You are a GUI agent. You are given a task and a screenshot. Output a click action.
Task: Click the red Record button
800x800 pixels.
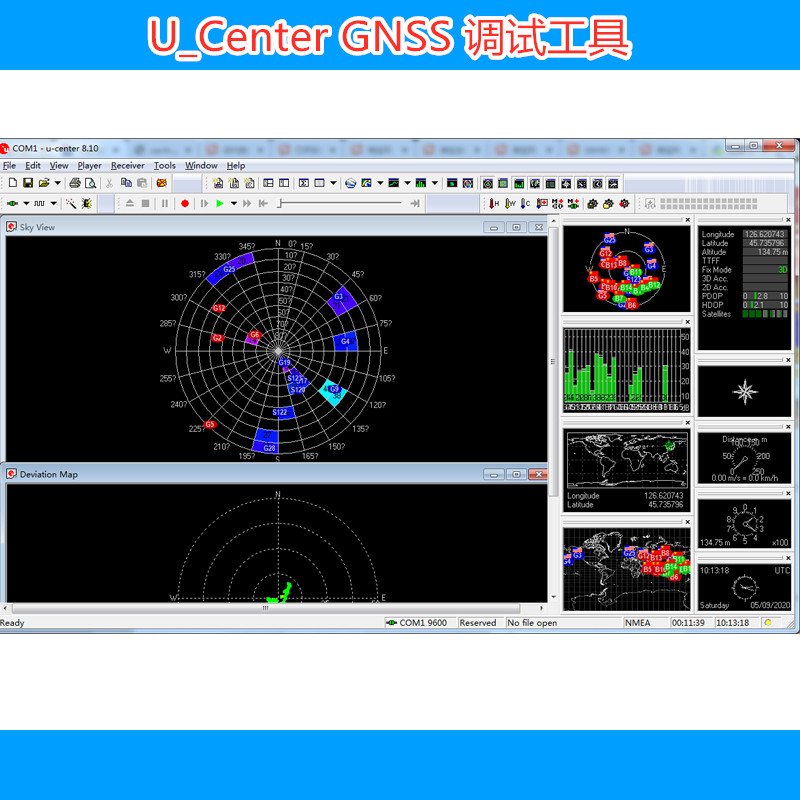[185, 204]
